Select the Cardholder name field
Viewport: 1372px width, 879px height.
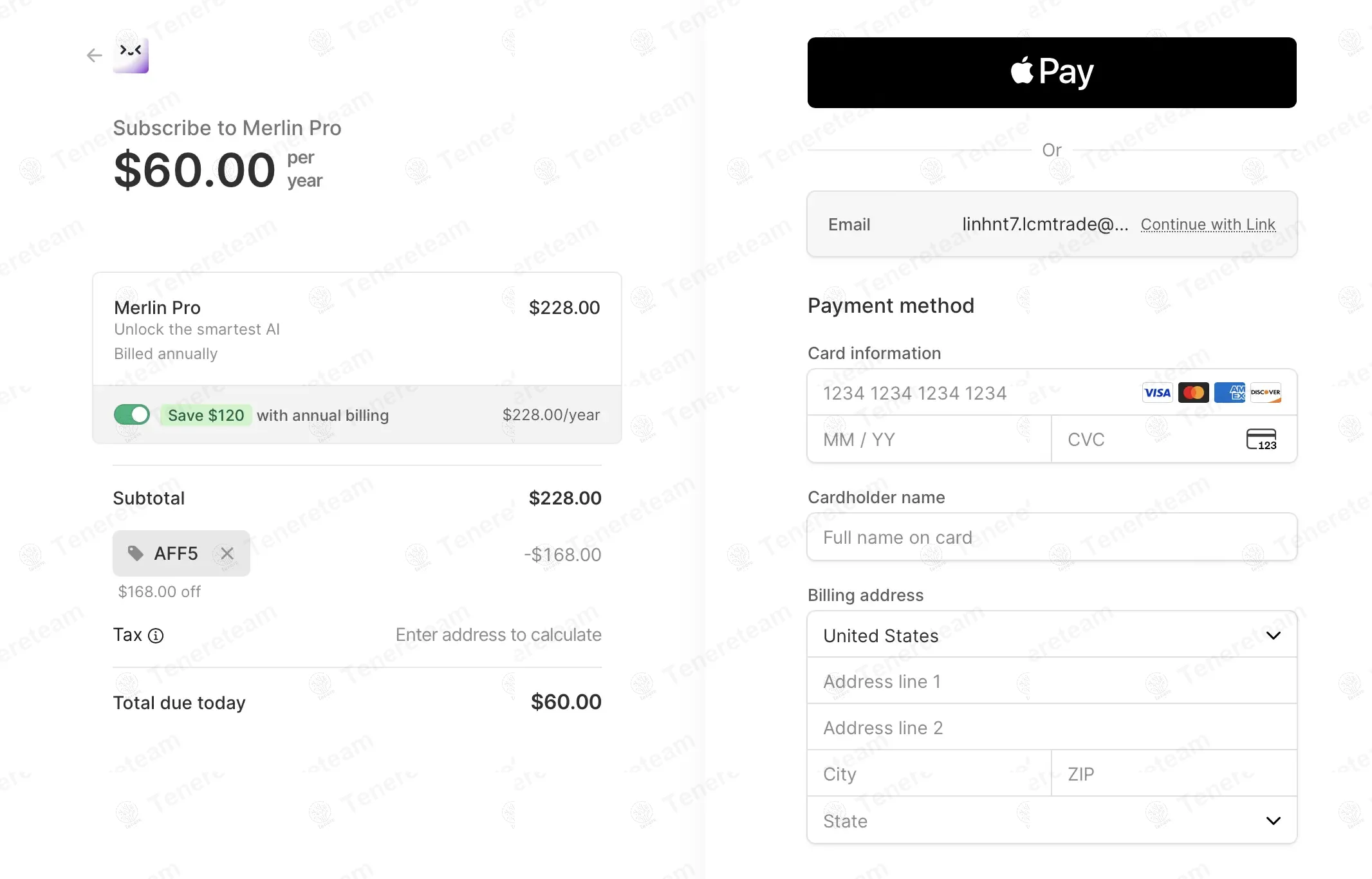tap(1052, 537)
